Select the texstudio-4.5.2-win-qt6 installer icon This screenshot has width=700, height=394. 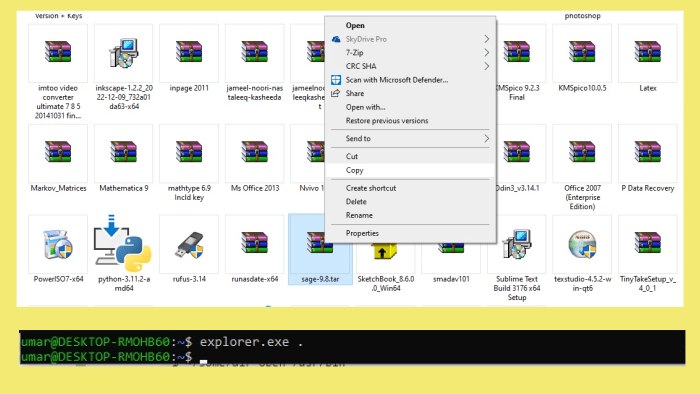click(582, 245)
